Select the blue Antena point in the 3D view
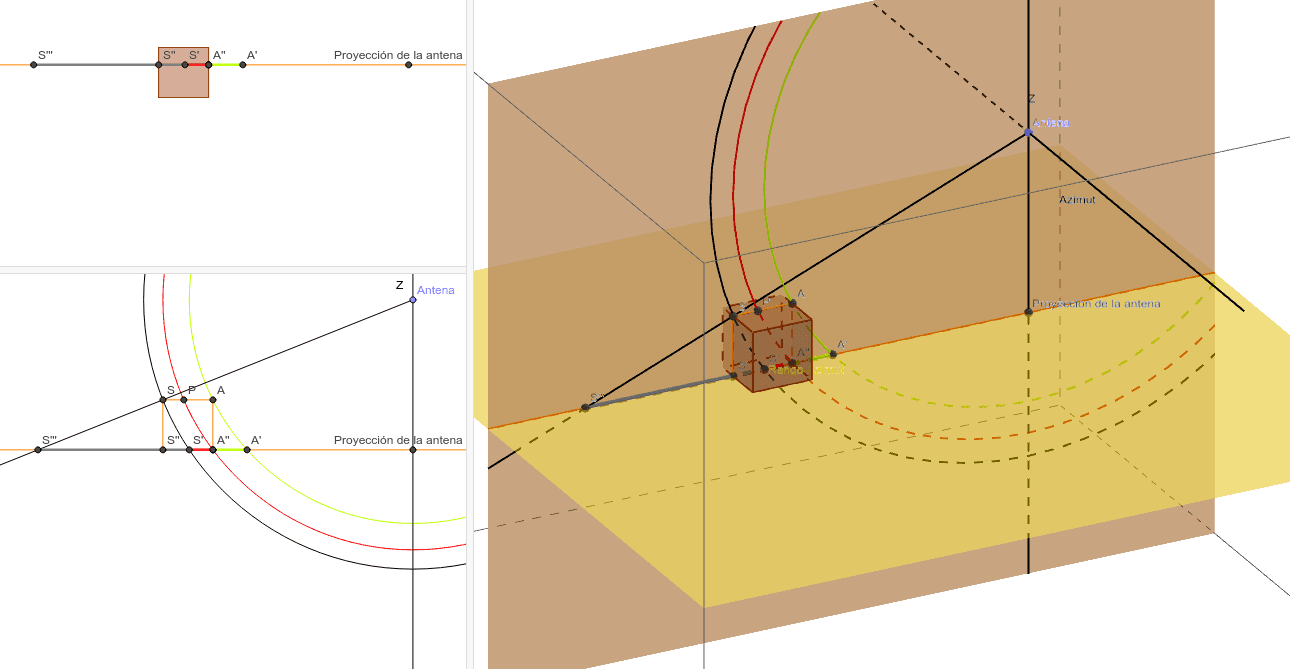The image size is (1292, 671). coord(1029,132)
